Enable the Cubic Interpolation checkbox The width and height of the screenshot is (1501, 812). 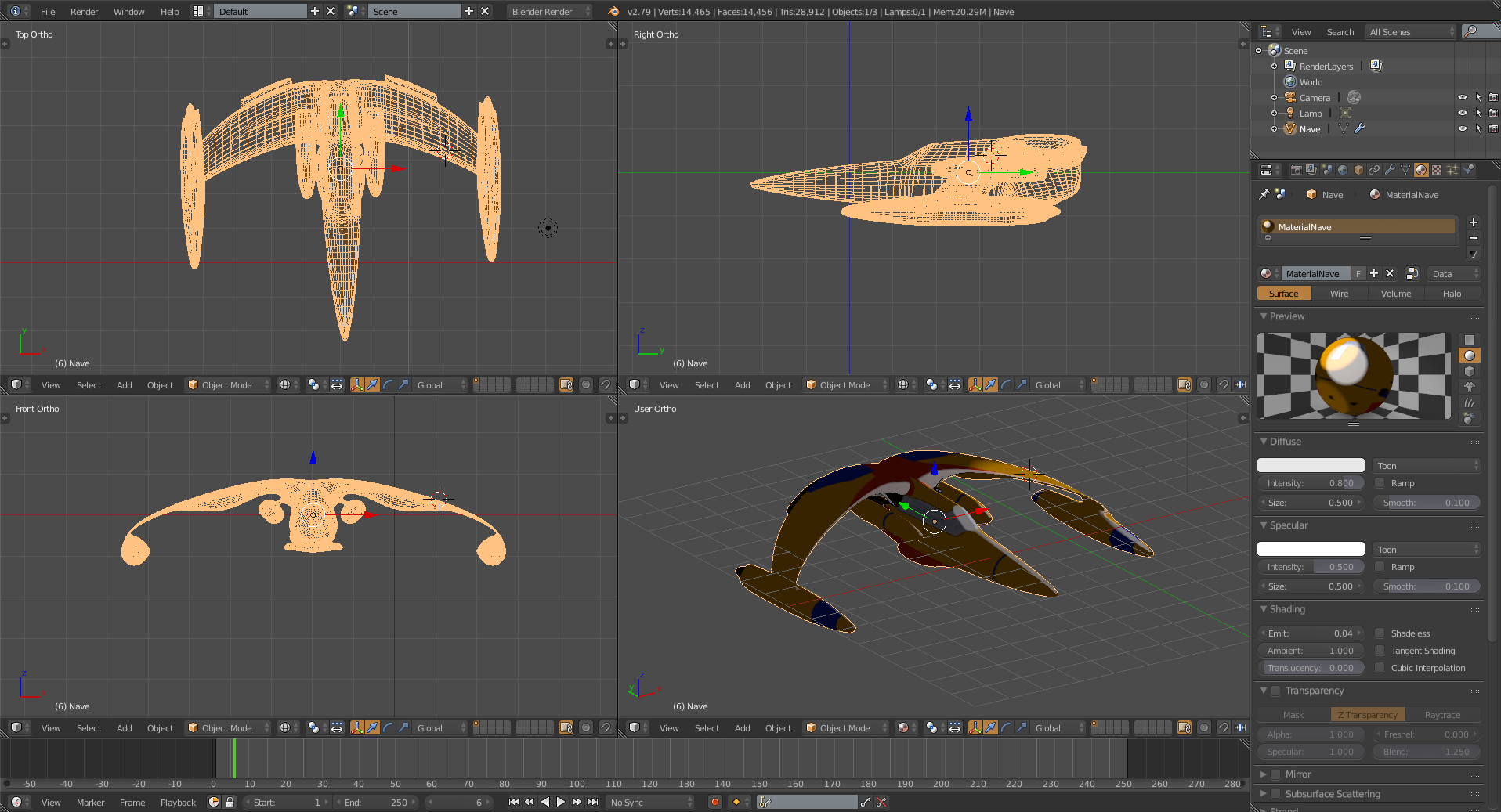tap(1380, 668)
